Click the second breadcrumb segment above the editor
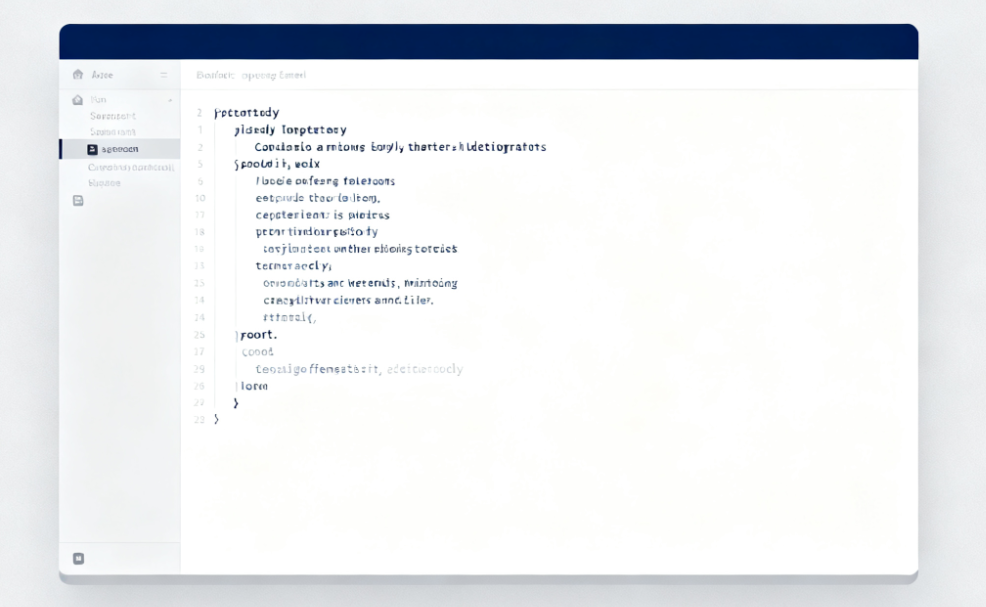The image size is (986, 607). click(x=274, y=75)
